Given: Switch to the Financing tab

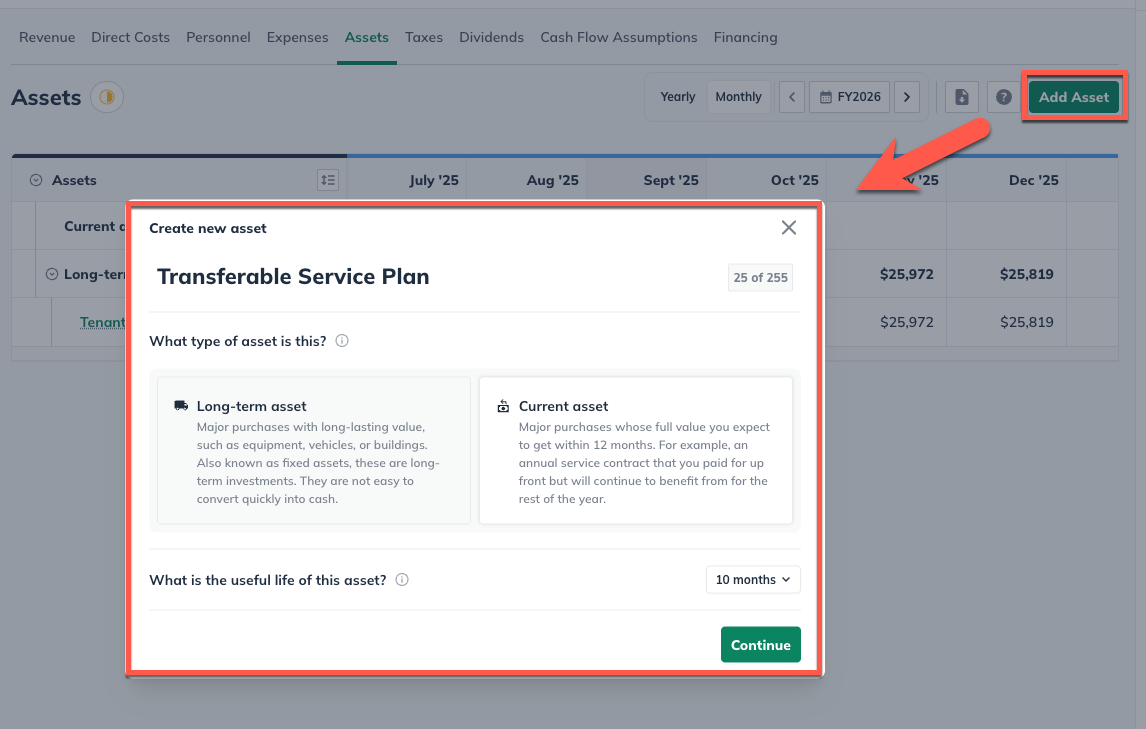Looking at the screenshot, I should click(745, 37).
